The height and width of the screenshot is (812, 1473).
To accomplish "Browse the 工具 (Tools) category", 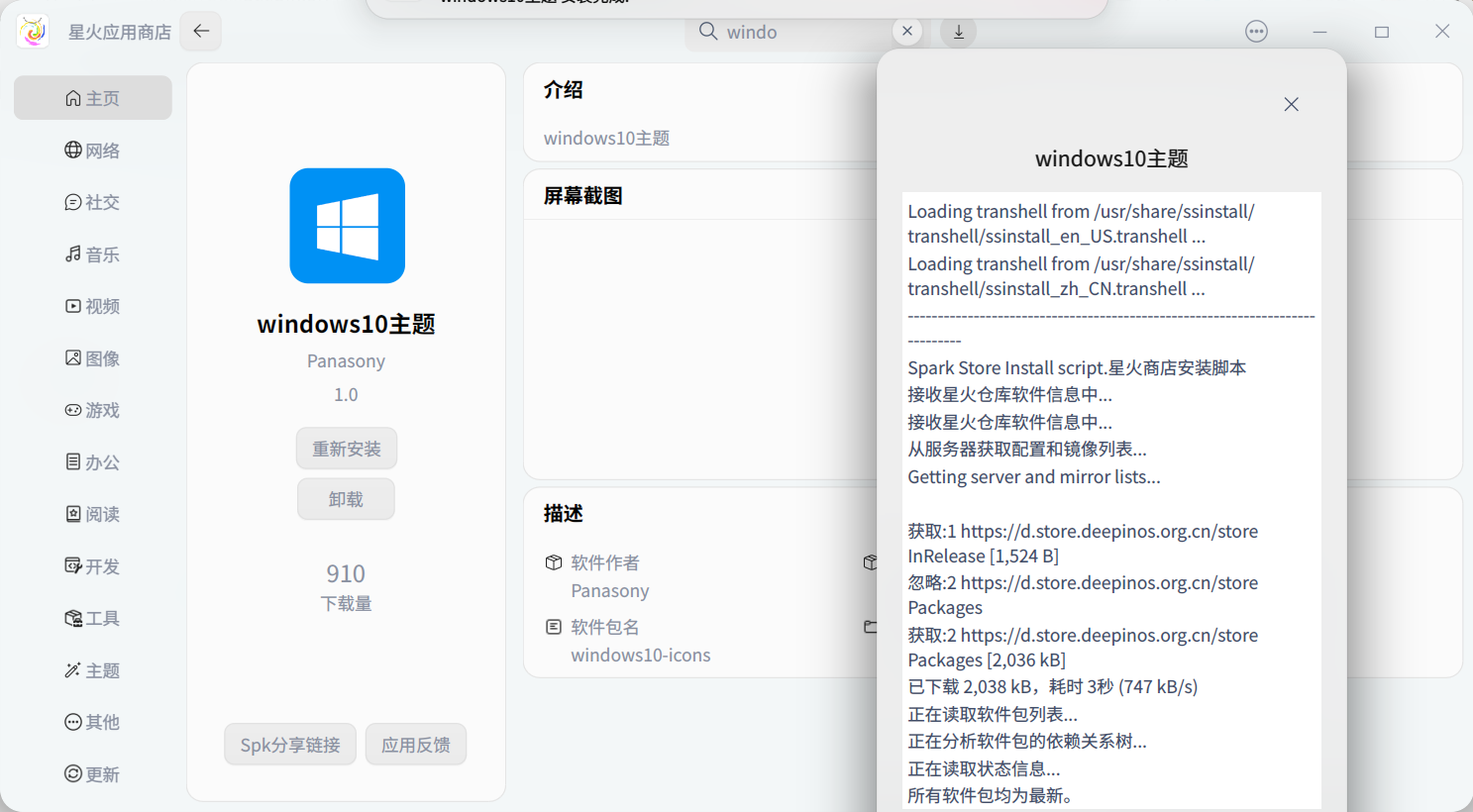I will coord(92,618).
